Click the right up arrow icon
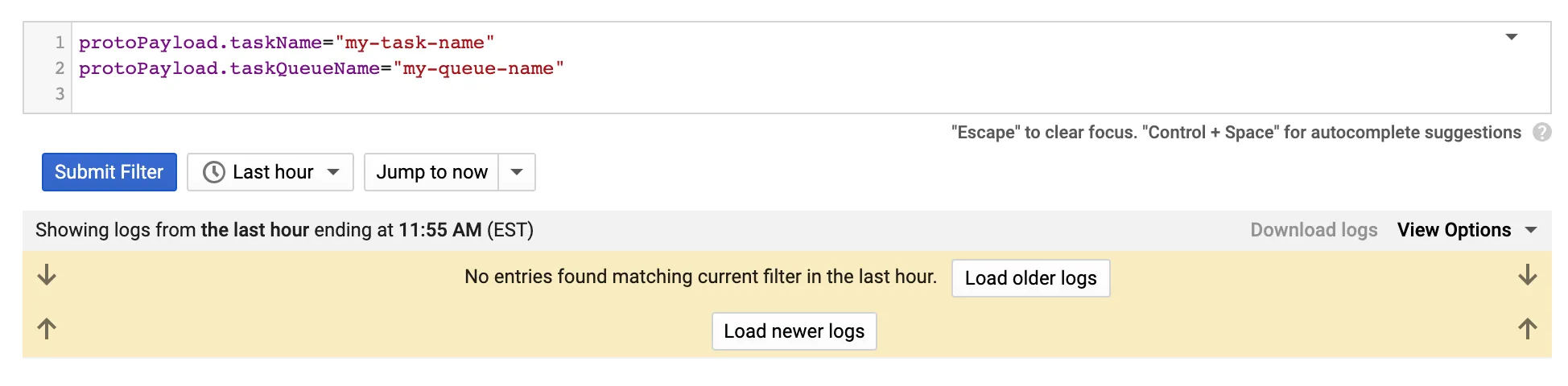 (1527, 329)
